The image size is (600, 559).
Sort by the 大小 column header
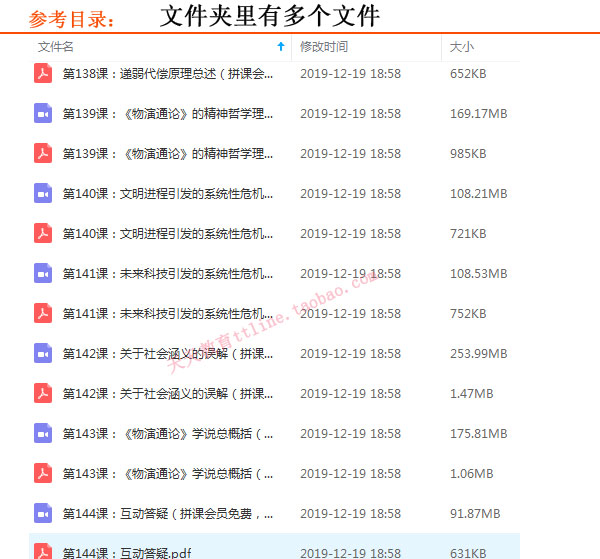pyautogui.click(x=462, y=47)
